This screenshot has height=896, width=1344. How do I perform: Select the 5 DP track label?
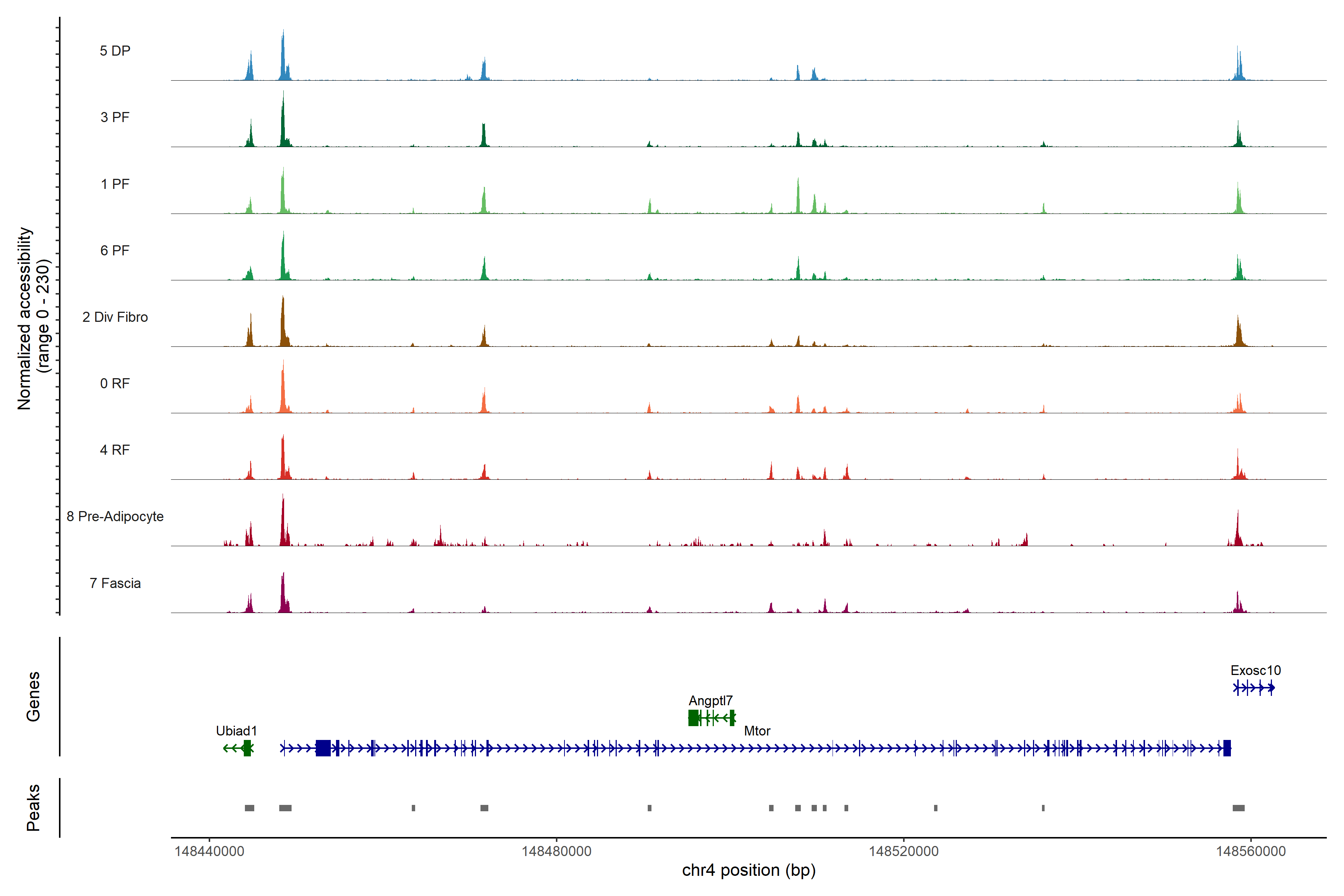click(115, 51)
